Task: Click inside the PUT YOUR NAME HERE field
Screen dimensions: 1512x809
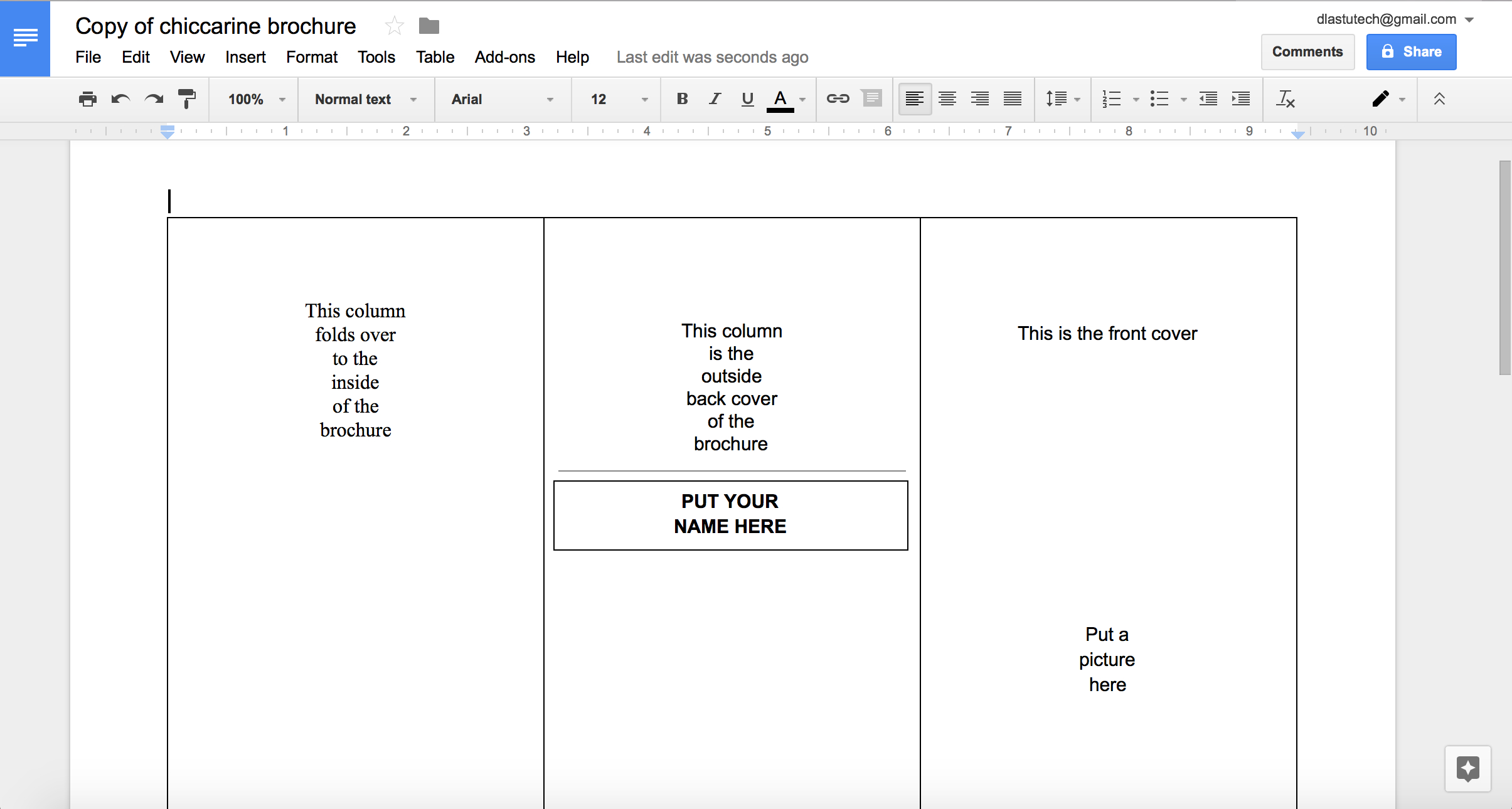Action: coord(731,514)
